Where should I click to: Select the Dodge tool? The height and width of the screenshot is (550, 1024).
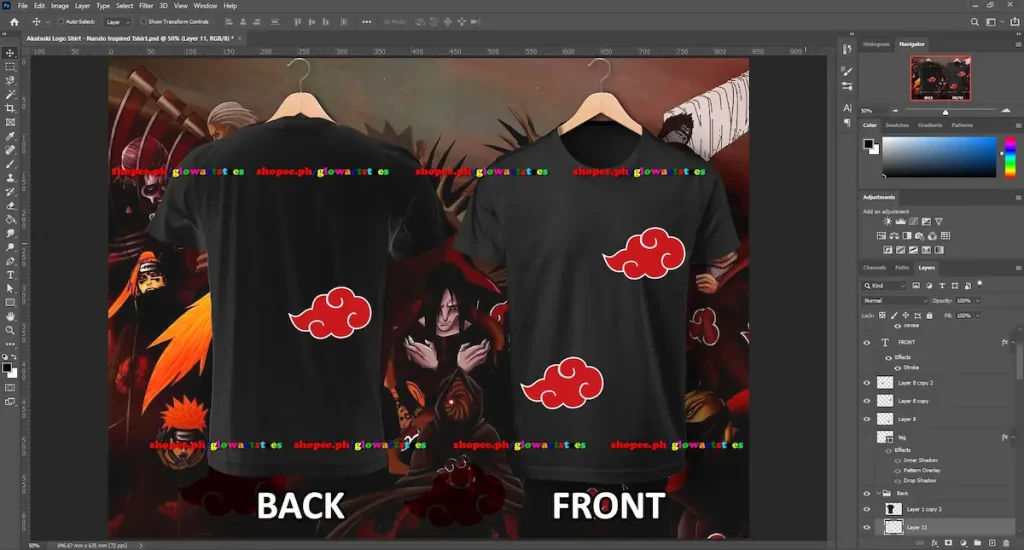pos(10,247)
